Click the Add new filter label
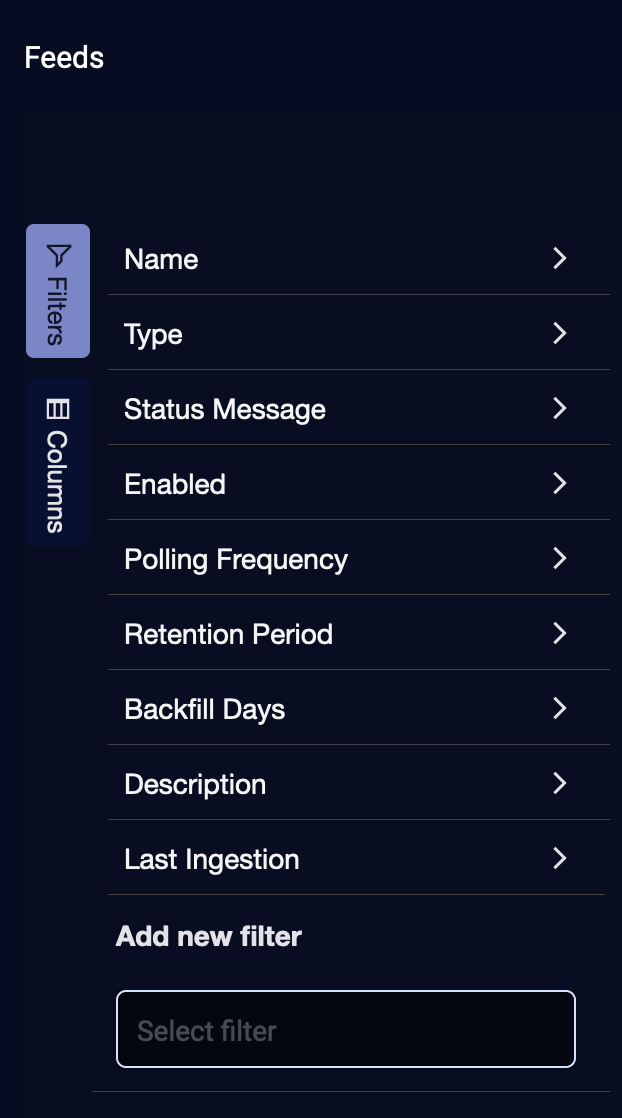 [x=209, y=936]
